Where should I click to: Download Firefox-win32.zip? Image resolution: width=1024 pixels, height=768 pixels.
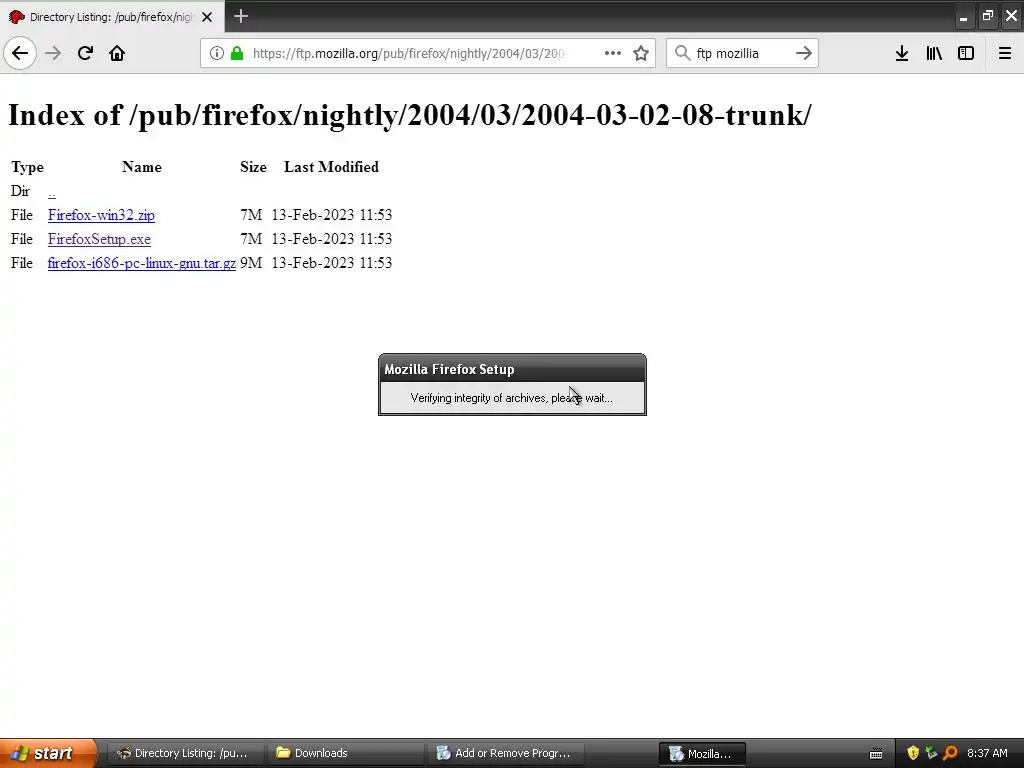(x=101, y=215)
